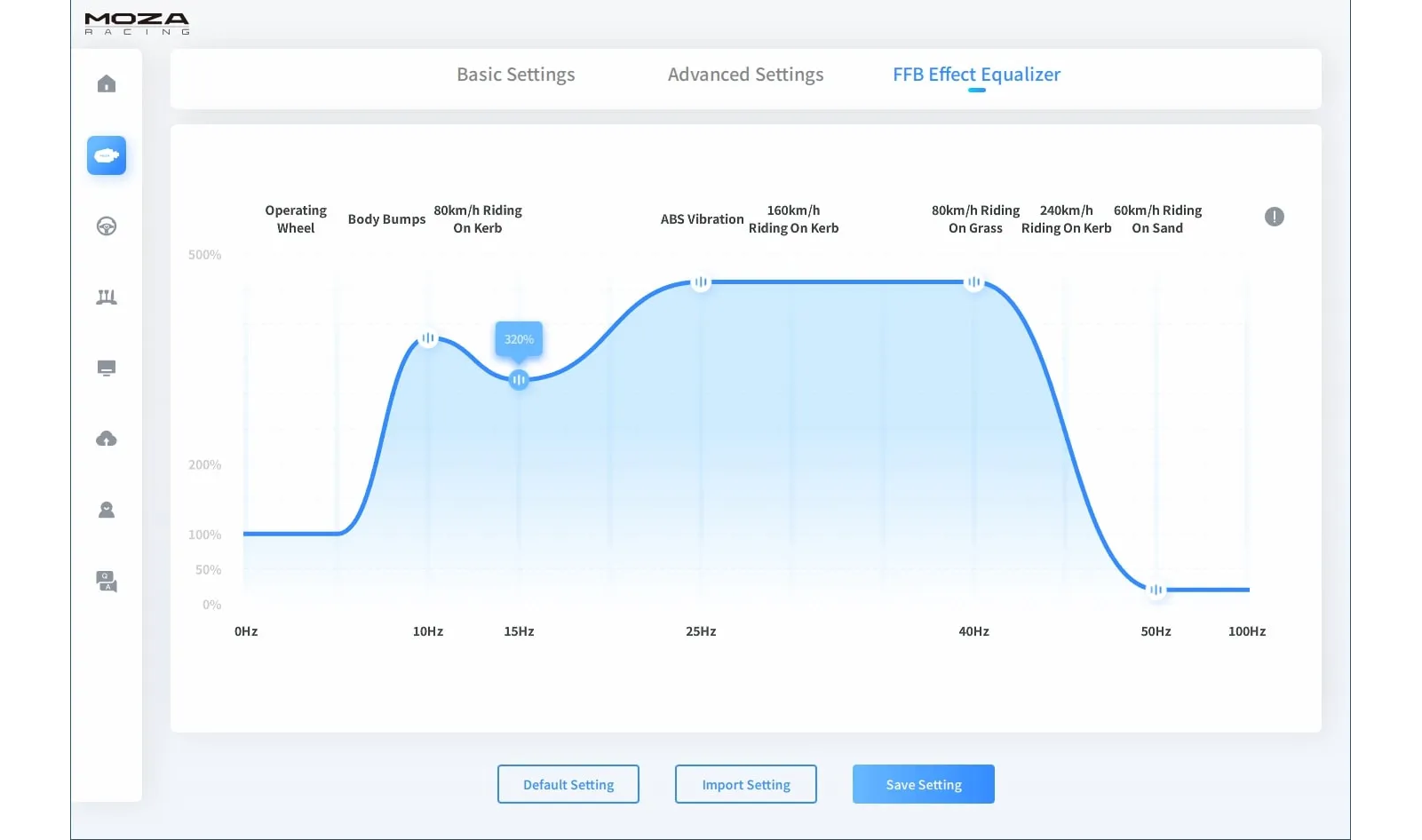Screen dimensions: 1422x840
Task: Save the current equalizer setting
Action: pos(923,784)
